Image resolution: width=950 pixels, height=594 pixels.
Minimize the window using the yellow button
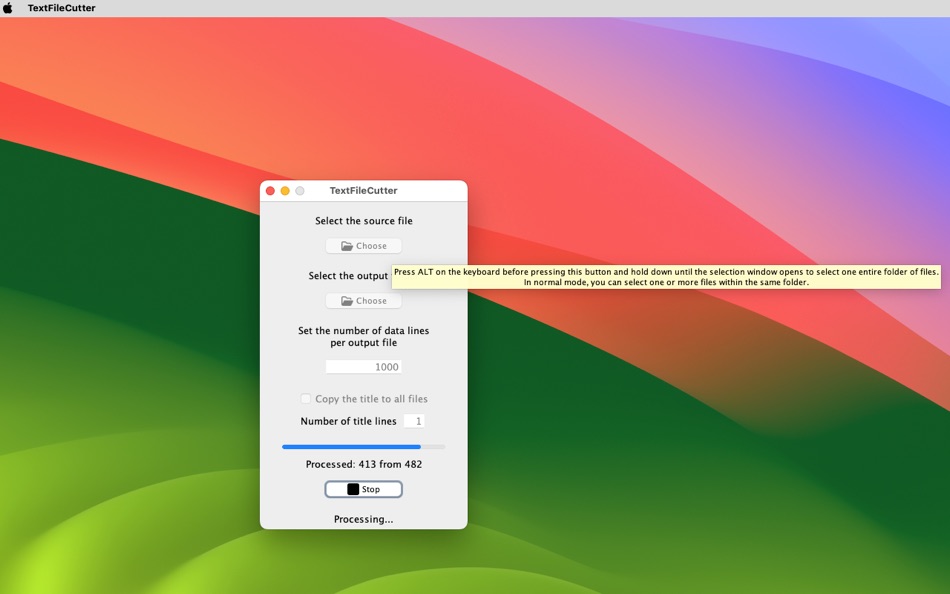(x=285, y=190)
